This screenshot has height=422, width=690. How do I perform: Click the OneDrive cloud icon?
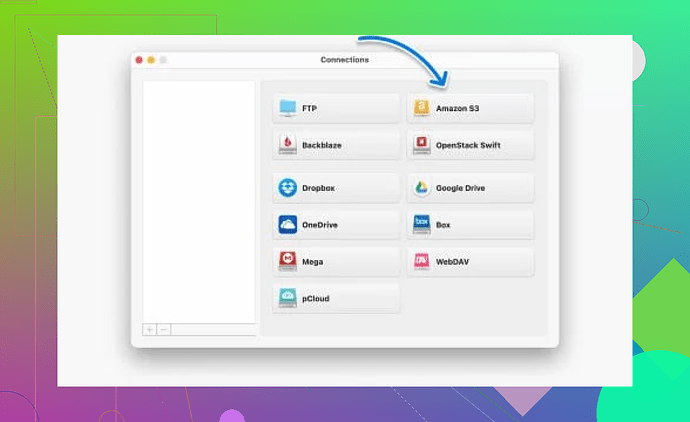click(288, 224)
